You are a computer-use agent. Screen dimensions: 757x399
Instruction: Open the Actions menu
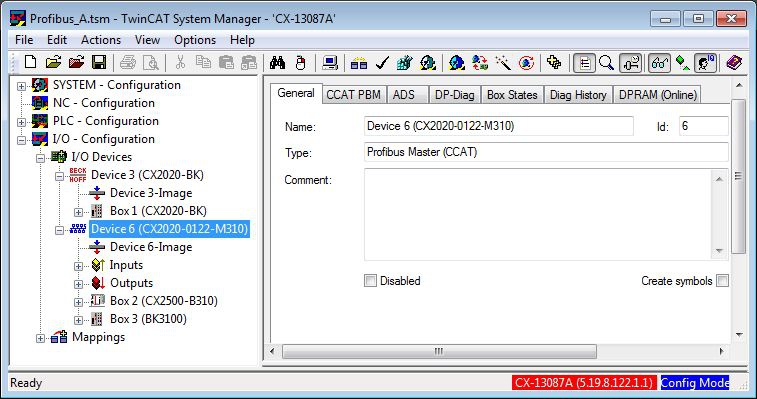click(101, 40)
